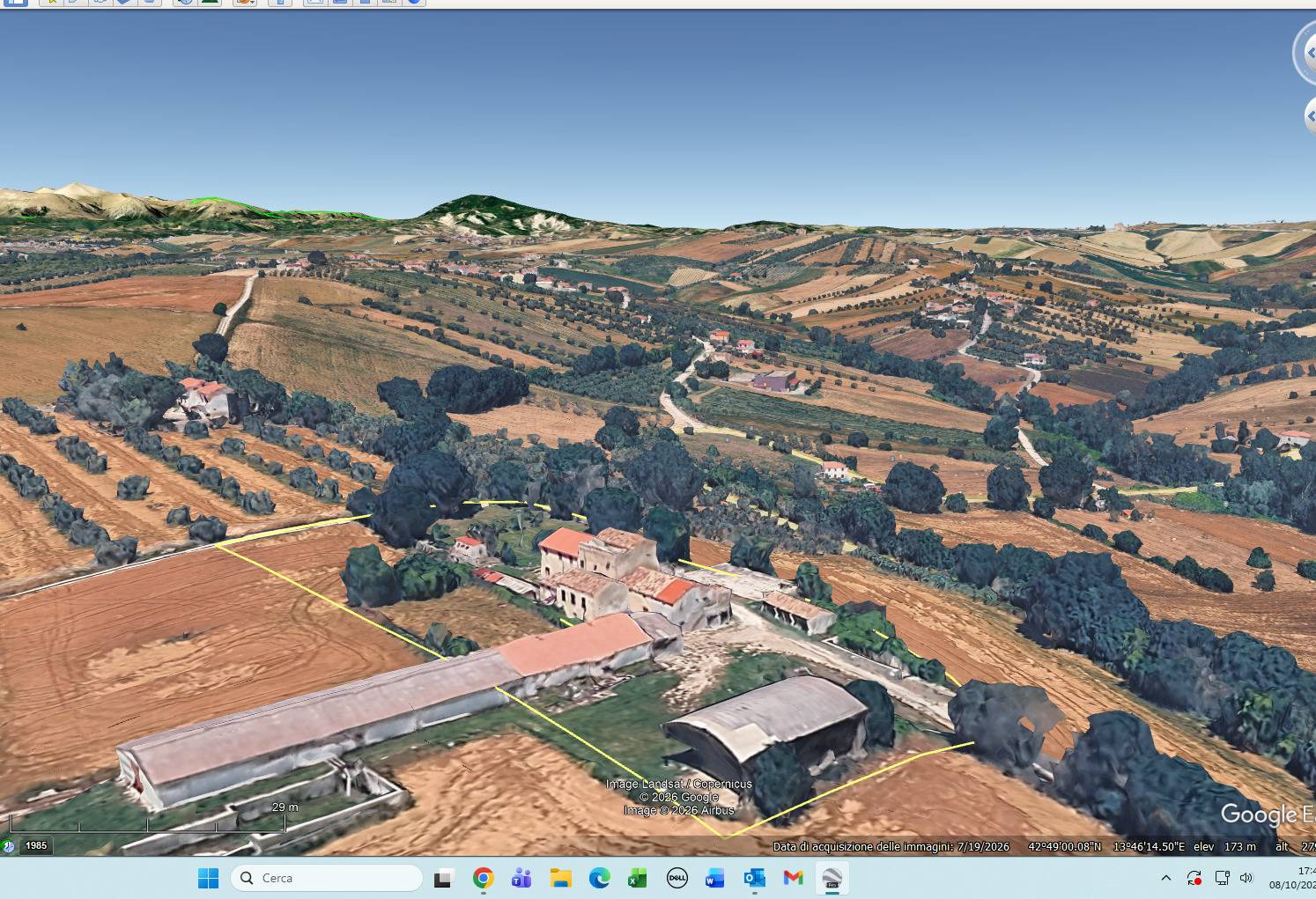
Task: Show hidden system tray icons
Action: tap(1166, 878)
